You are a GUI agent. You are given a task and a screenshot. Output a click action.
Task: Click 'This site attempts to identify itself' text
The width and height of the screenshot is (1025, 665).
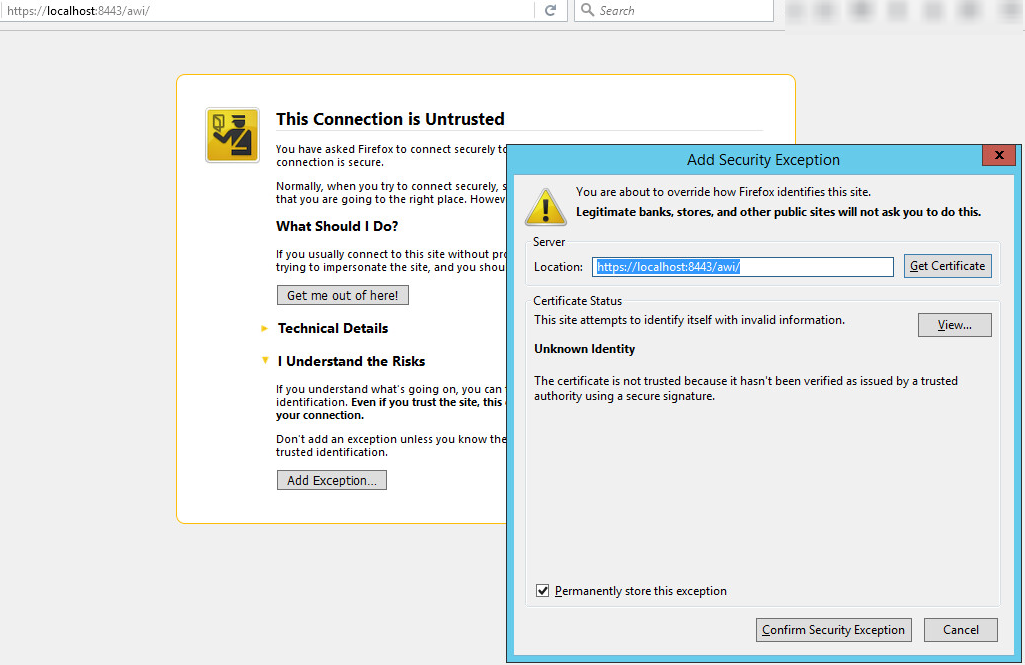(689, 320)
